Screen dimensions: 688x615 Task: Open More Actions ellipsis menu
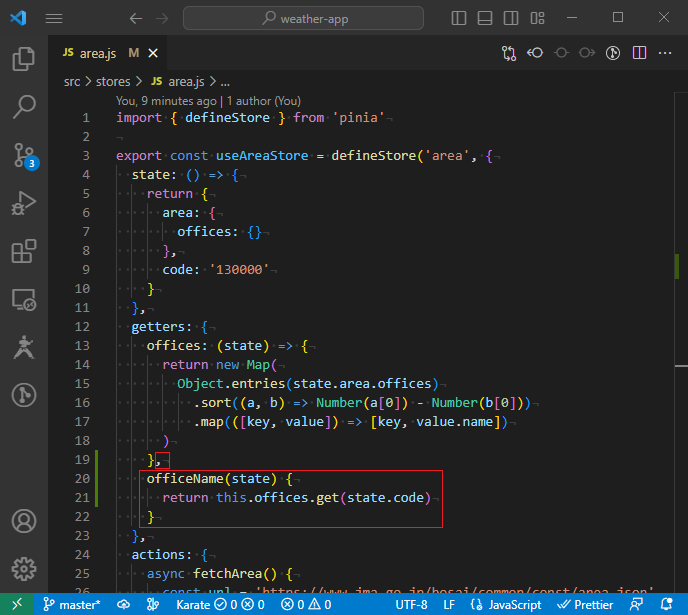(665, 54)
